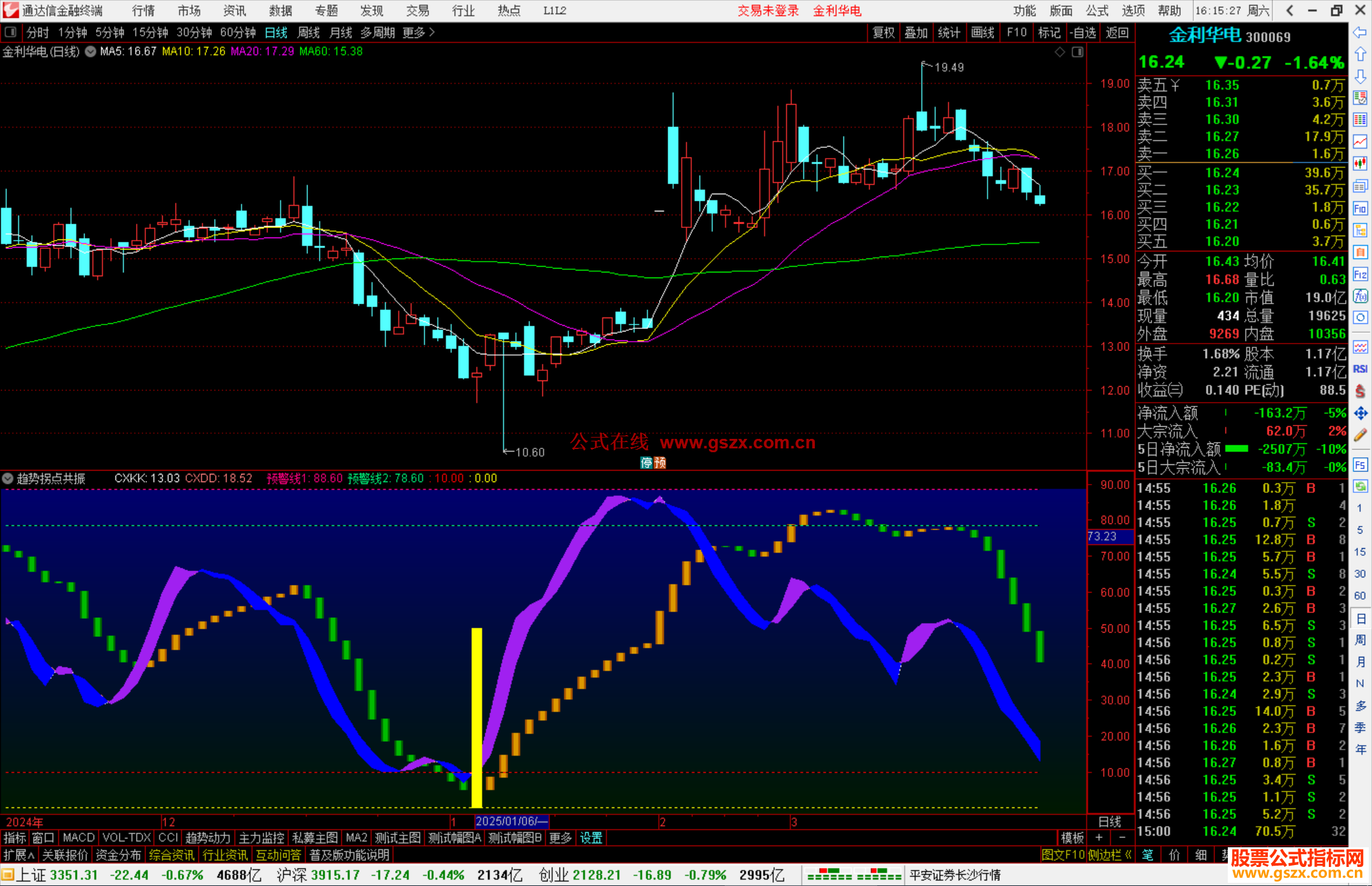Viewport: 1372px width, 886px height.
Task: Click the red S dollar icon
Action: tap(1360, 391)
